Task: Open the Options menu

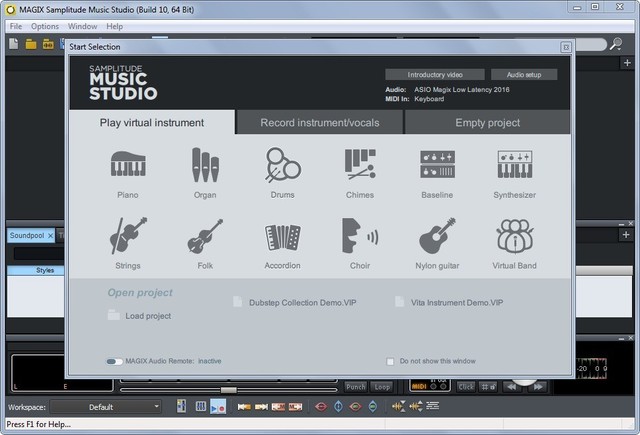Action: coord(45,26)
